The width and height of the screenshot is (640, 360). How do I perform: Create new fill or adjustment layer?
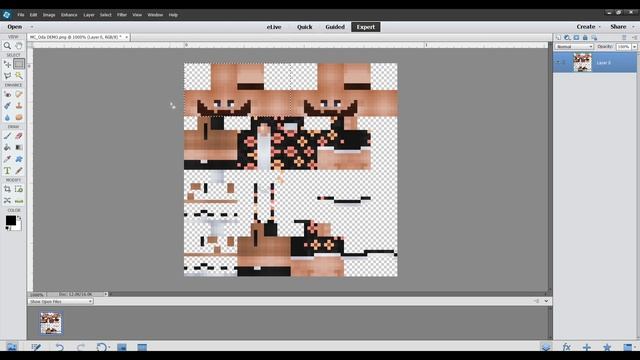(x=567, y=38)
